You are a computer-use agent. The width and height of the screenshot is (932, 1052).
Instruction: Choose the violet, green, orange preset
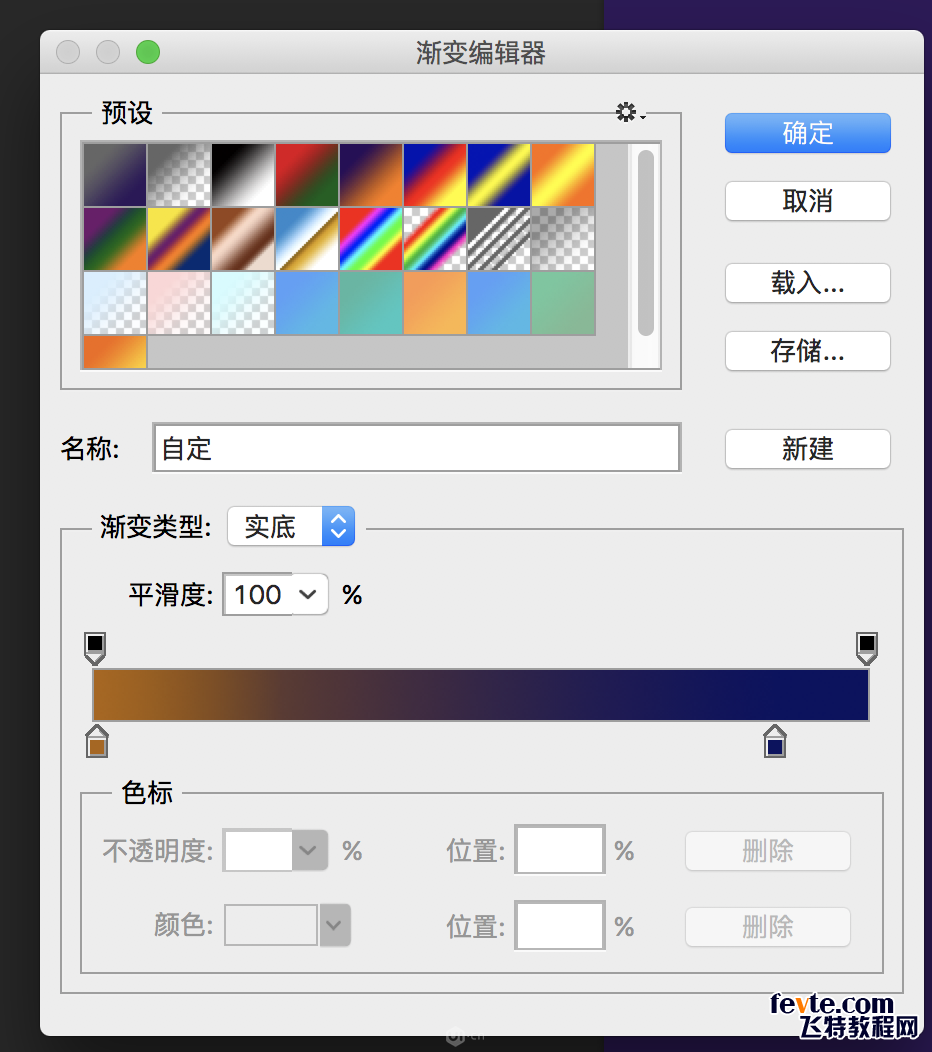[115, 239]
